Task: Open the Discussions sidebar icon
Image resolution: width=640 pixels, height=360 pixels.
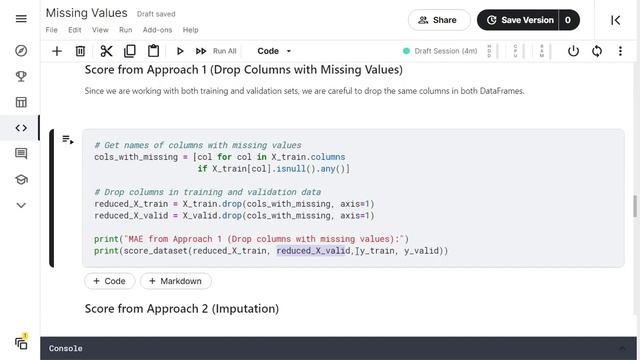Action: (21, 153)
